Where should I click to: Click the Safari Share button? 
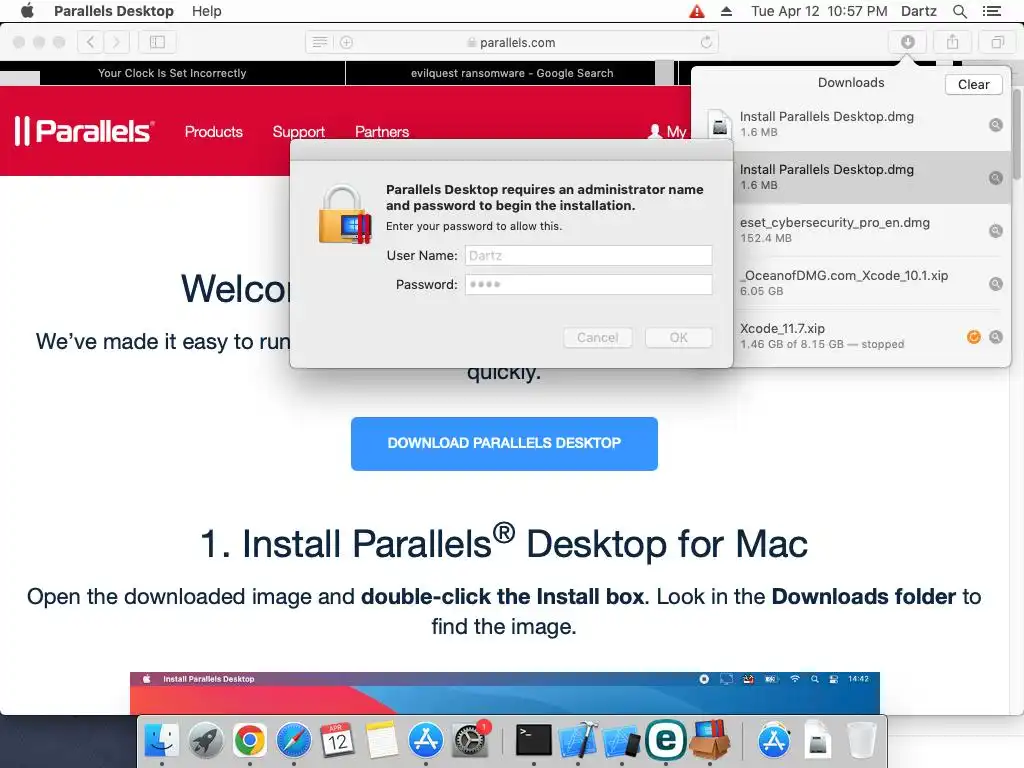953,42
